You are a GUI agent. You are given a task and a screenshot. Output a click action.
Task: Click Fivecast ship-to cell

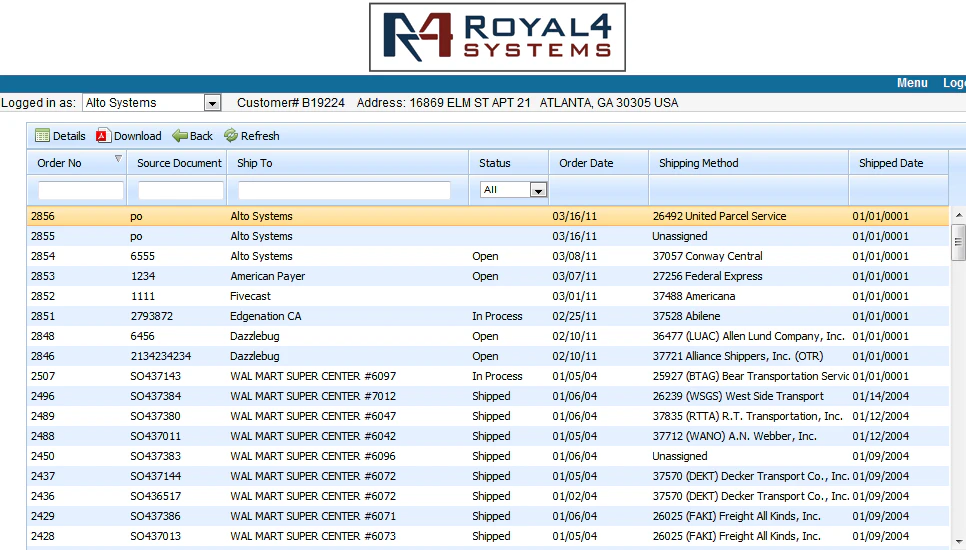click(x=250, y=296)
